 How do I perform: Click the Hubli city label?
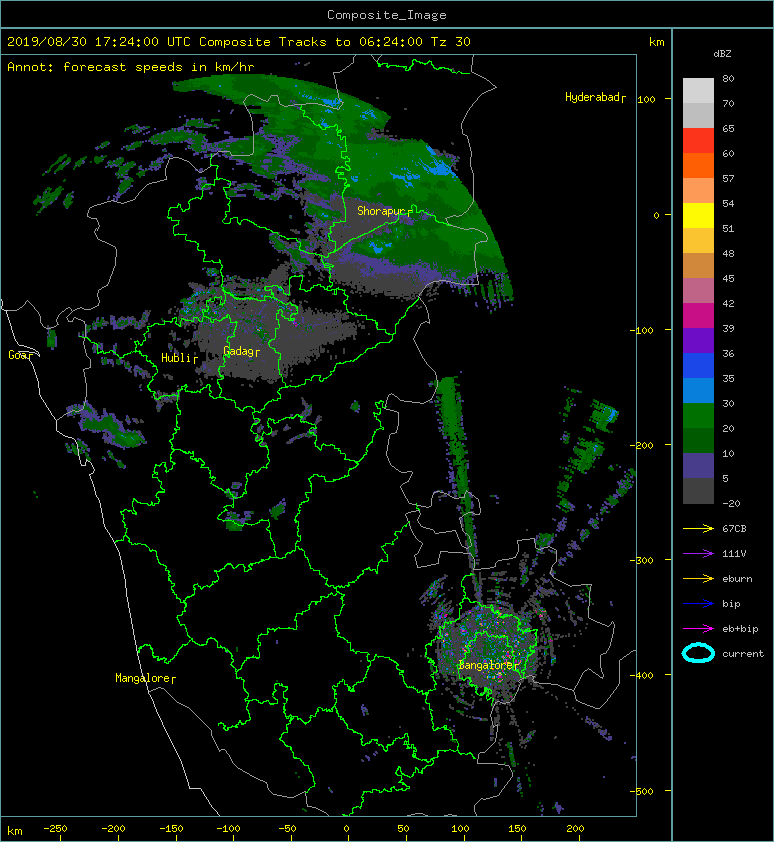pyautogui.click(x=176, y=358)
